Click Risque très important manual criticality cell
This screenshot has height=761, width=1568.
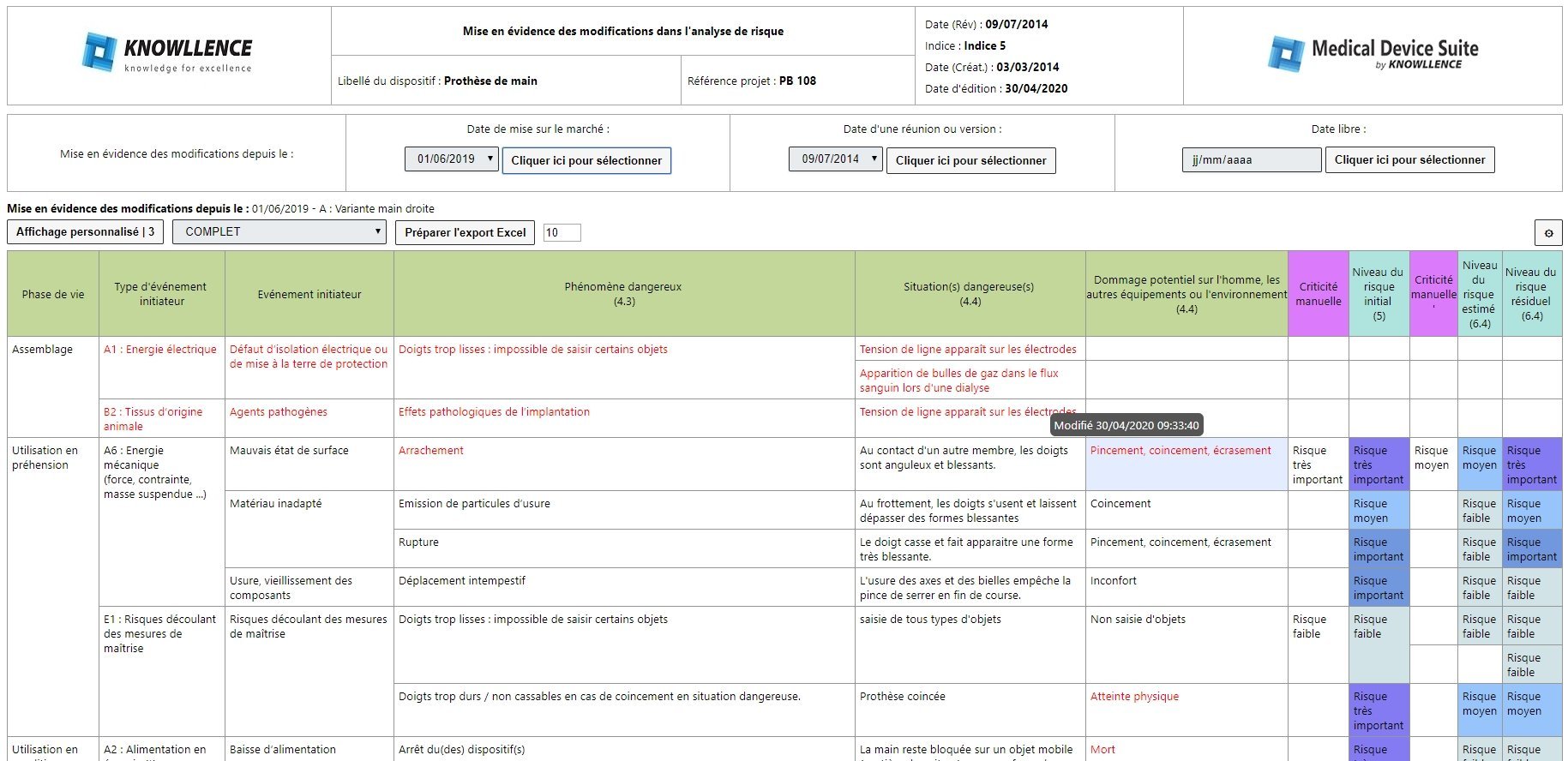coord(1319,464)
